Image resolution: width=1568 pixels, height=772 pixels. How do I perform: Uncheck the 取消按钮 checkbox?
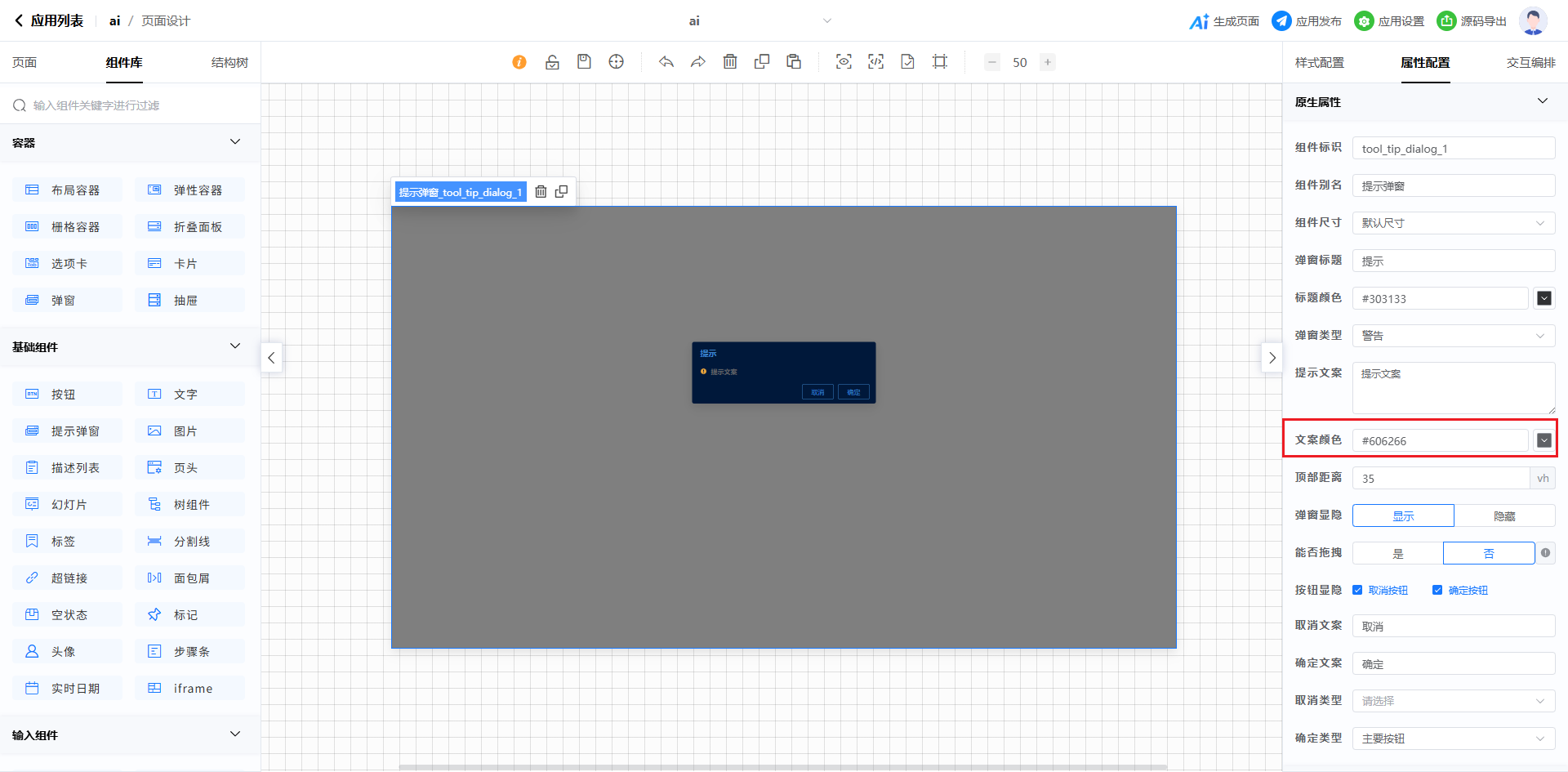click(x=1357, y=590)
